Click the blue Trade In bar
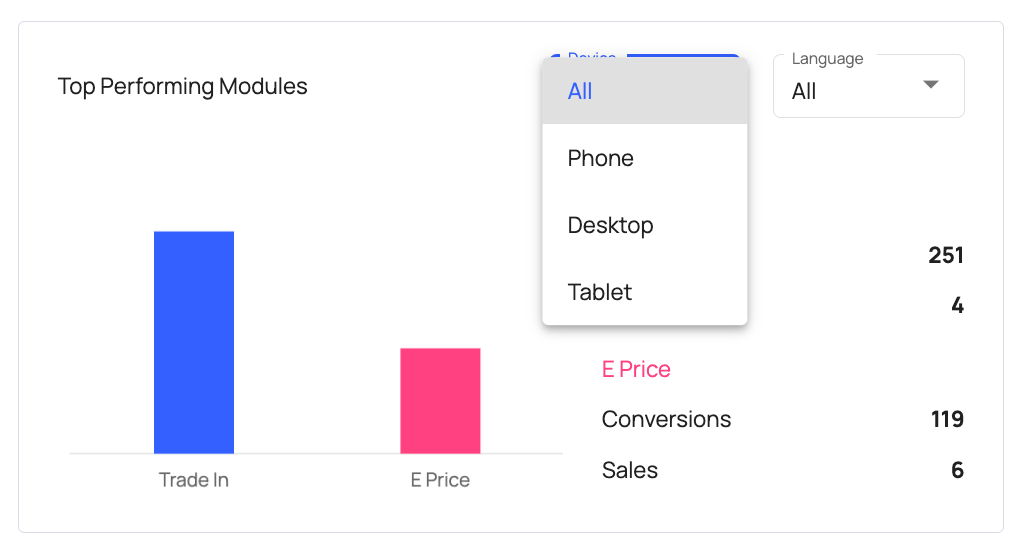 [194, 342]
